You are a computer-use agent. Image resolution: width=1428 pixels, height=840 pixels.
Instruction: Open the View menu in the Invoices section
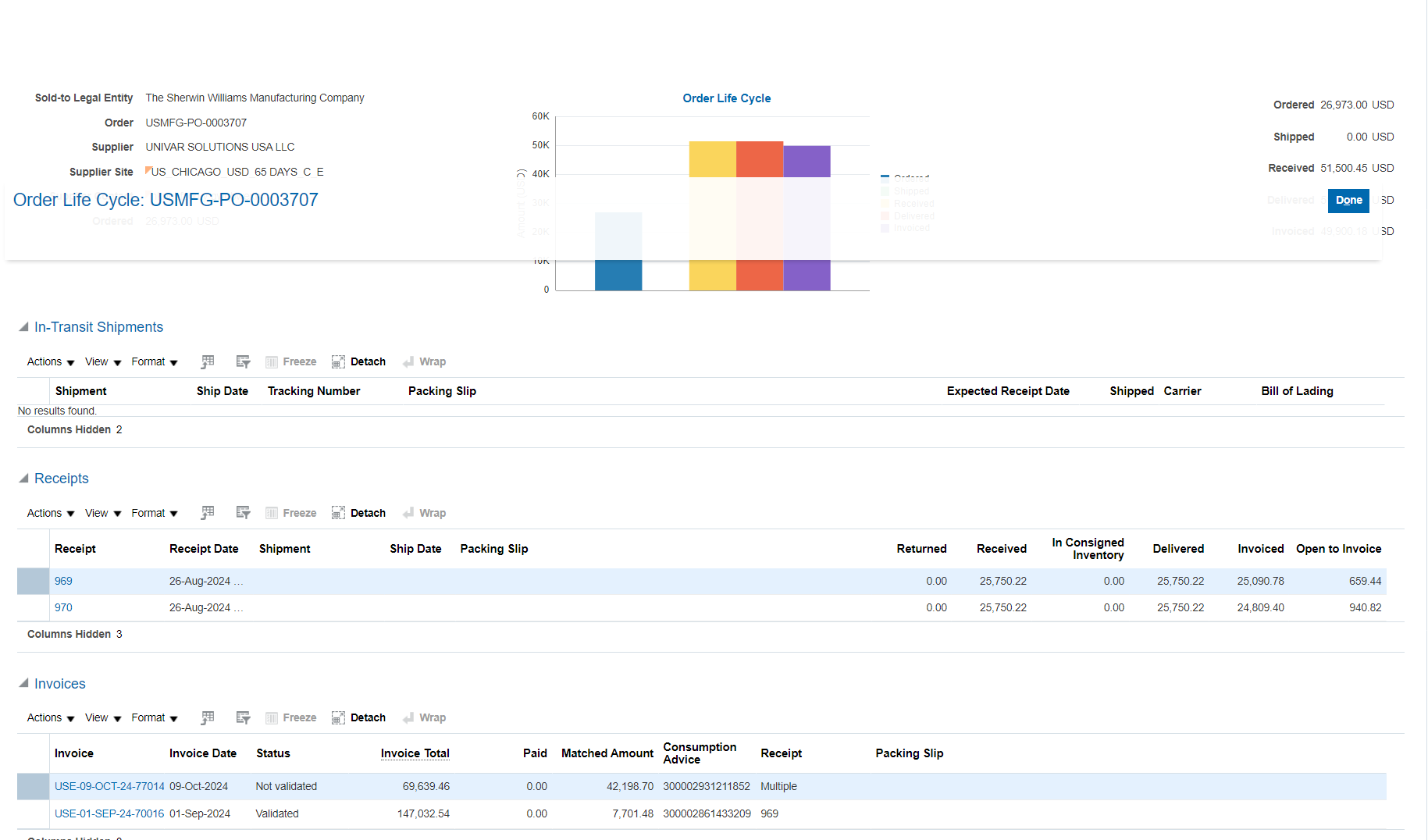tap(97, 717)
